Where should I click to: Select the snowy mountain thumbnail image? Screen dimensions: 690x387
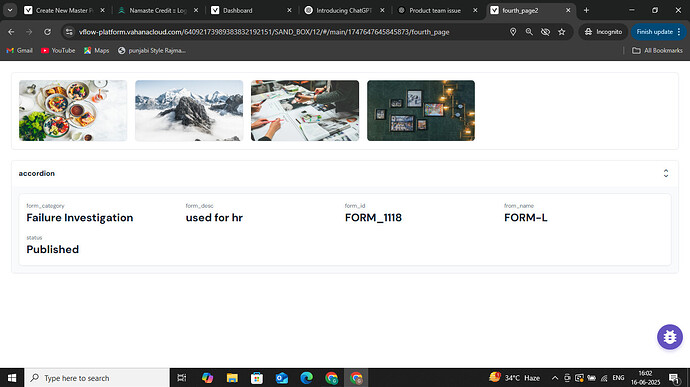189,111
